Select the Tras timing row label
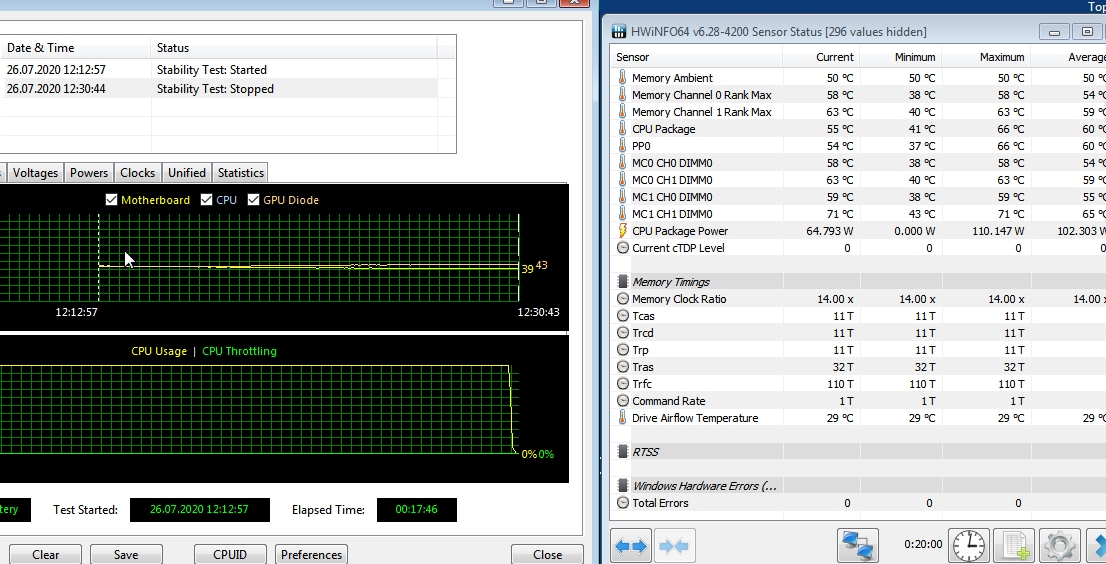1106x564 pixels. 643,367
